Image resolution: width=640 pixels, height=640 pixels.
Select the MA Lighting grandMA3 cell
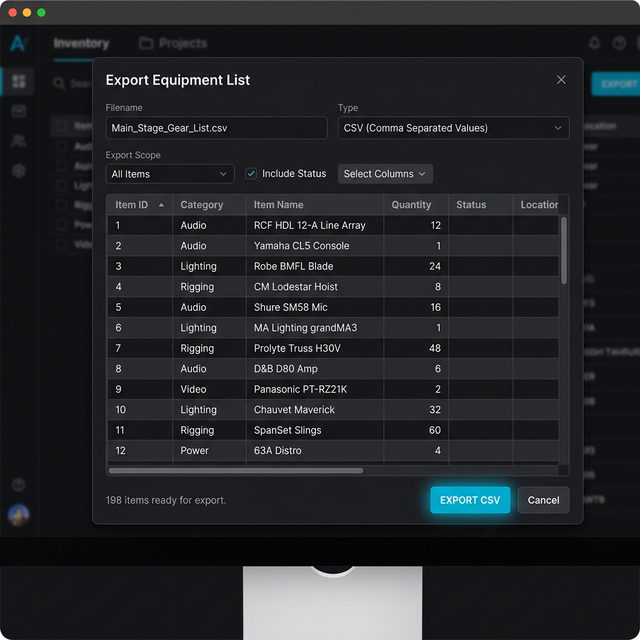click(x=314, y=327)
